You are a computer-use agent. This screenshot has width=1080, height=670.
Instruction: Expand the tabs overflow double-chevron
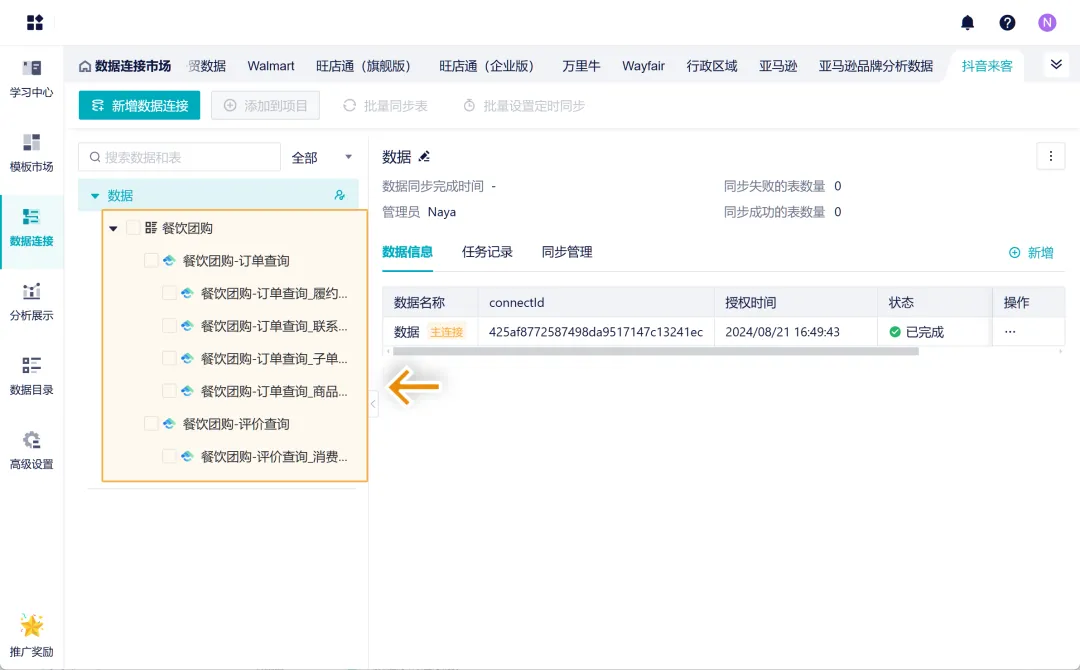1056,65
